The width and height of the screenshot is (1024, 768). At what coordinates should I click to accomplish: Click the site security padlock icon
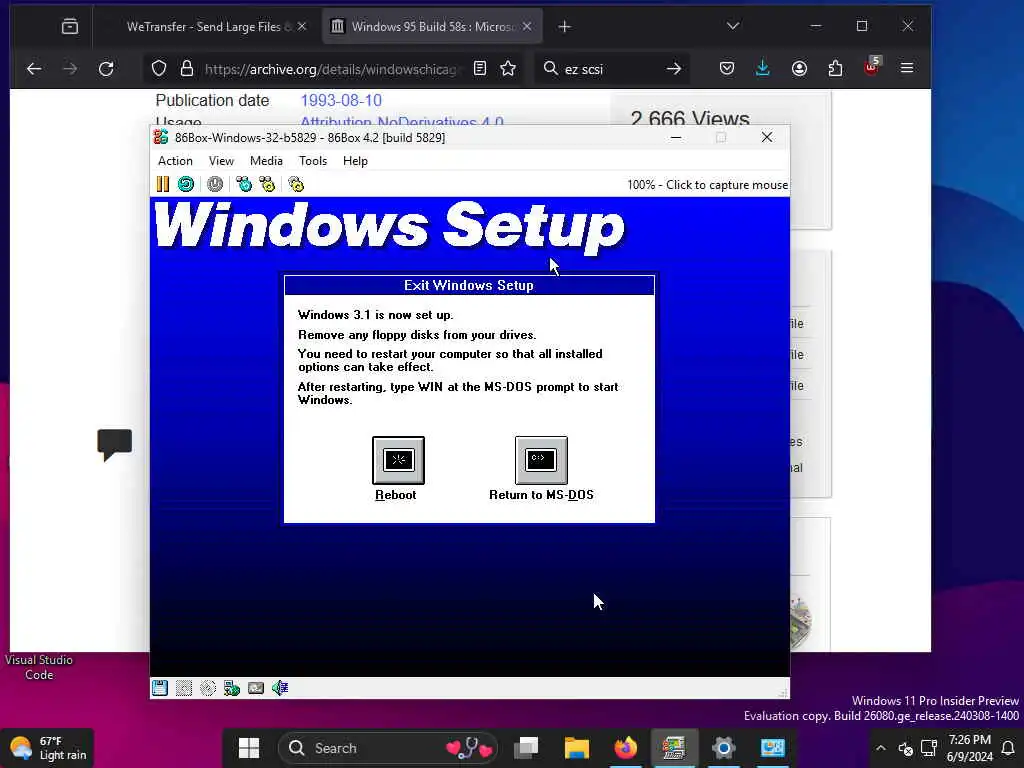pyautogui.click(x=187, y=69)
